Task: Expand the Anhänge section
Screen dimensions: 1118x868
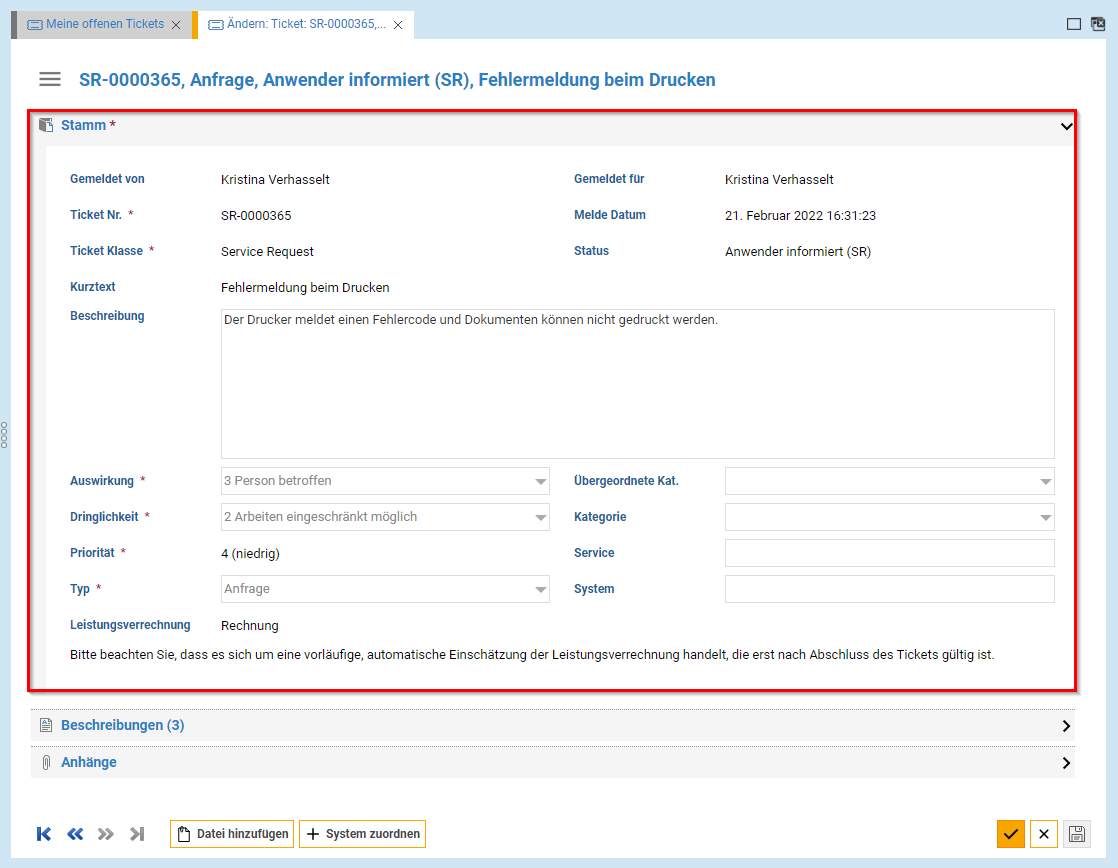Action: coord(1066,763)
